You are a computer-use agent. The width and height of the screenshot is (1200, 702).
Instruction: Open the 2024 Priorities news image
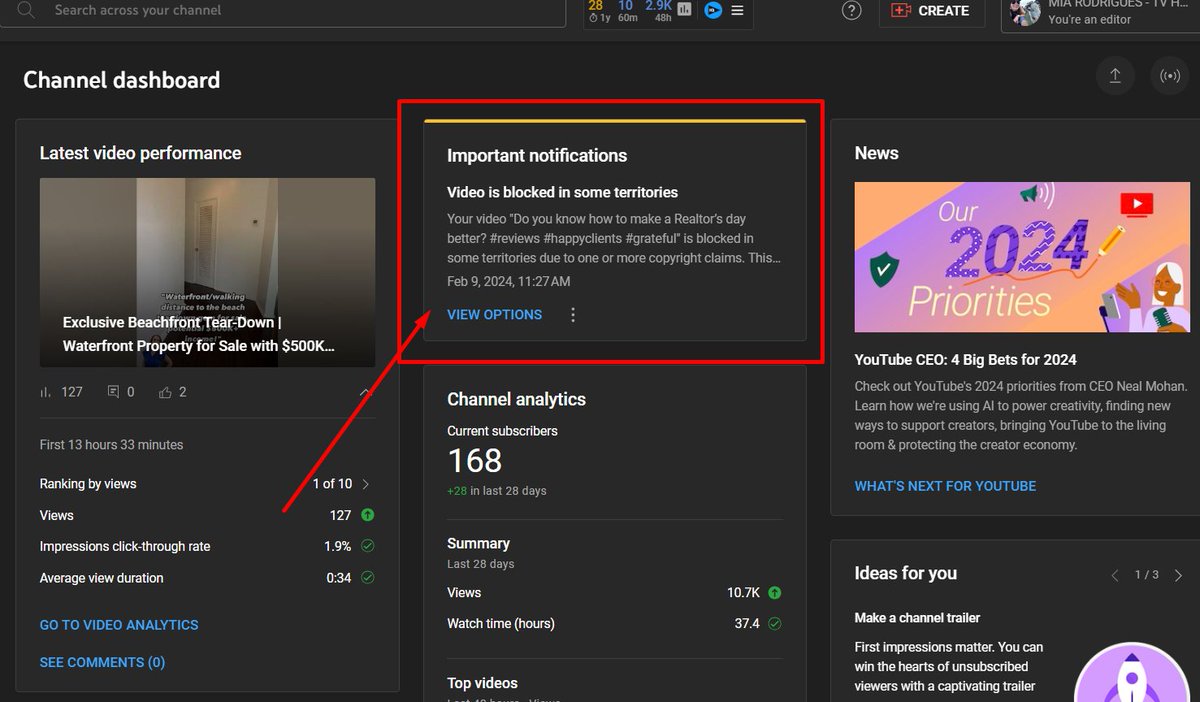(1021, 257)
